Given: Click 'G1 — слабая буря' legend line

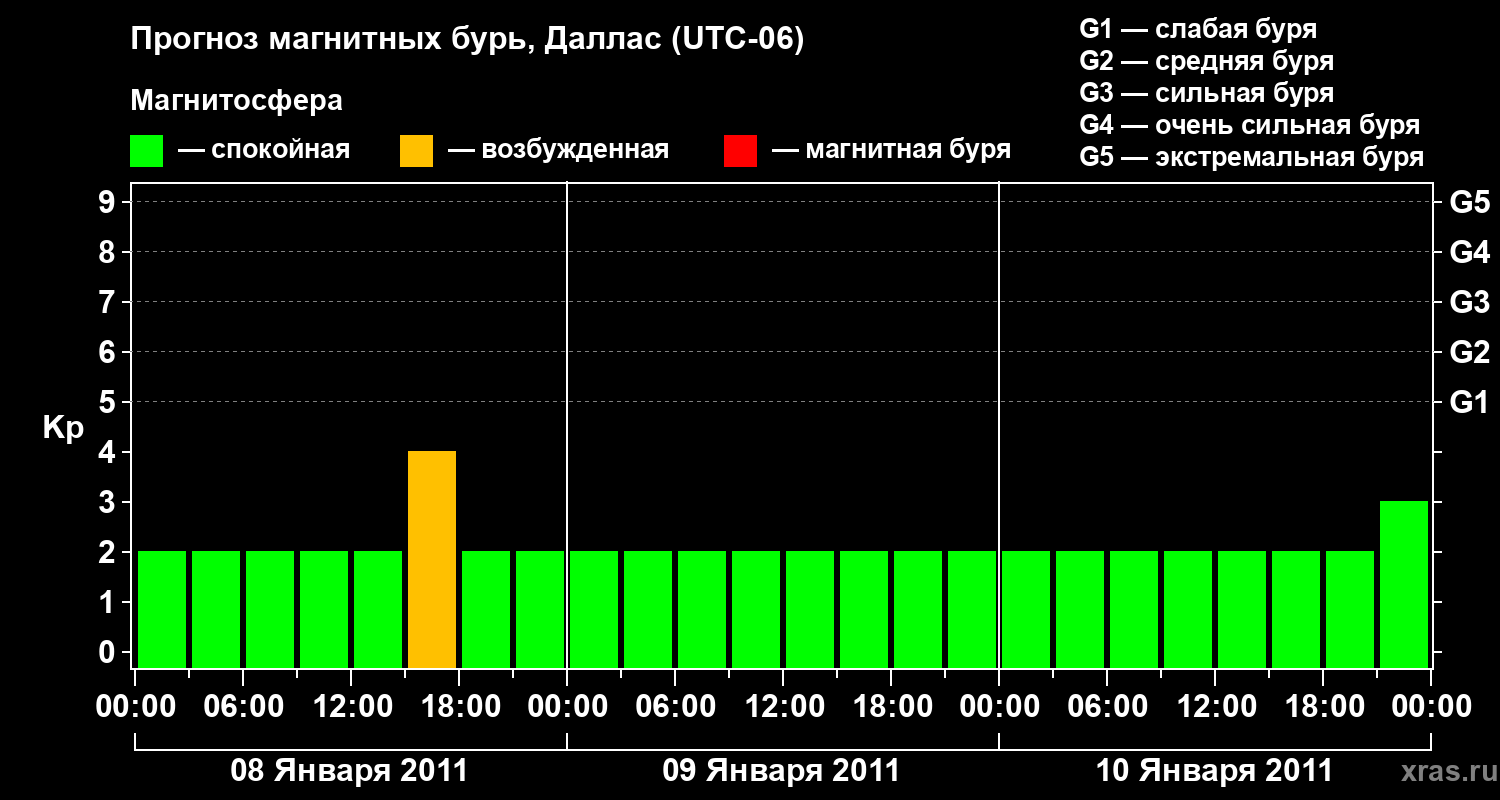Looking at the screenshot, I should click(1198, 29).
